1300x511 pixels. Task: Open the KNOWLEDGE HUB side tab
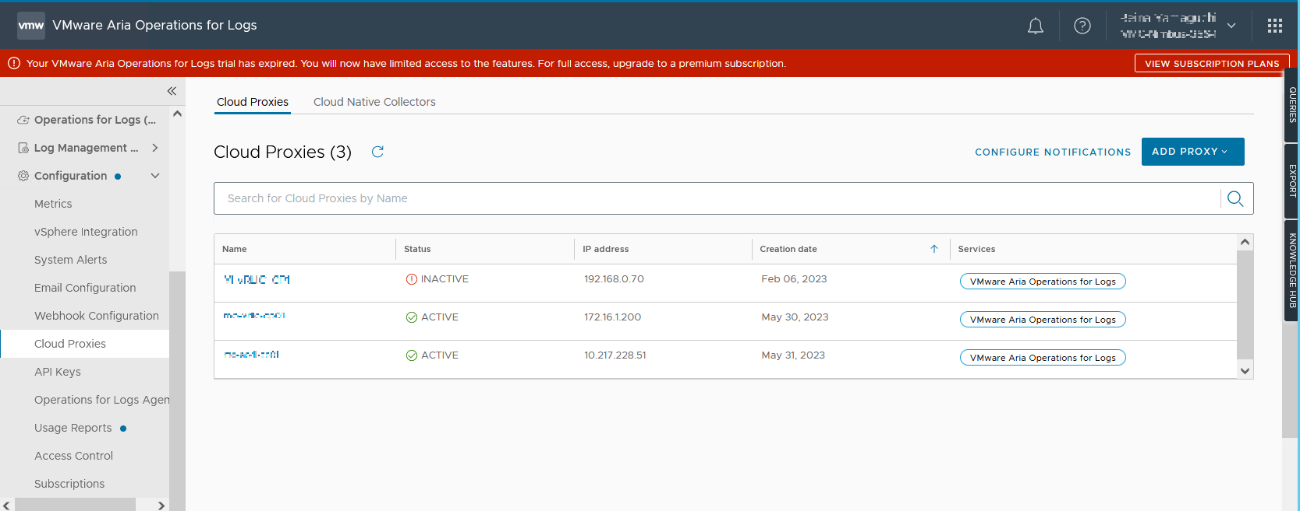pyautogui.click(x=1292, y=271)
